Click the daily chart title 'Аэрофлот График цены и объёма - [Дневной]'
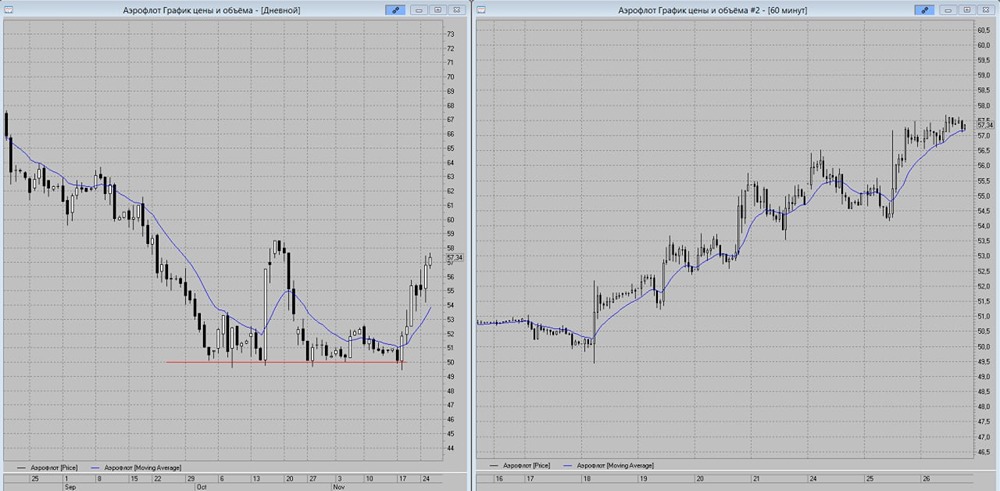1000x491 pixels. pyautogui.click(x=211, y=10)
